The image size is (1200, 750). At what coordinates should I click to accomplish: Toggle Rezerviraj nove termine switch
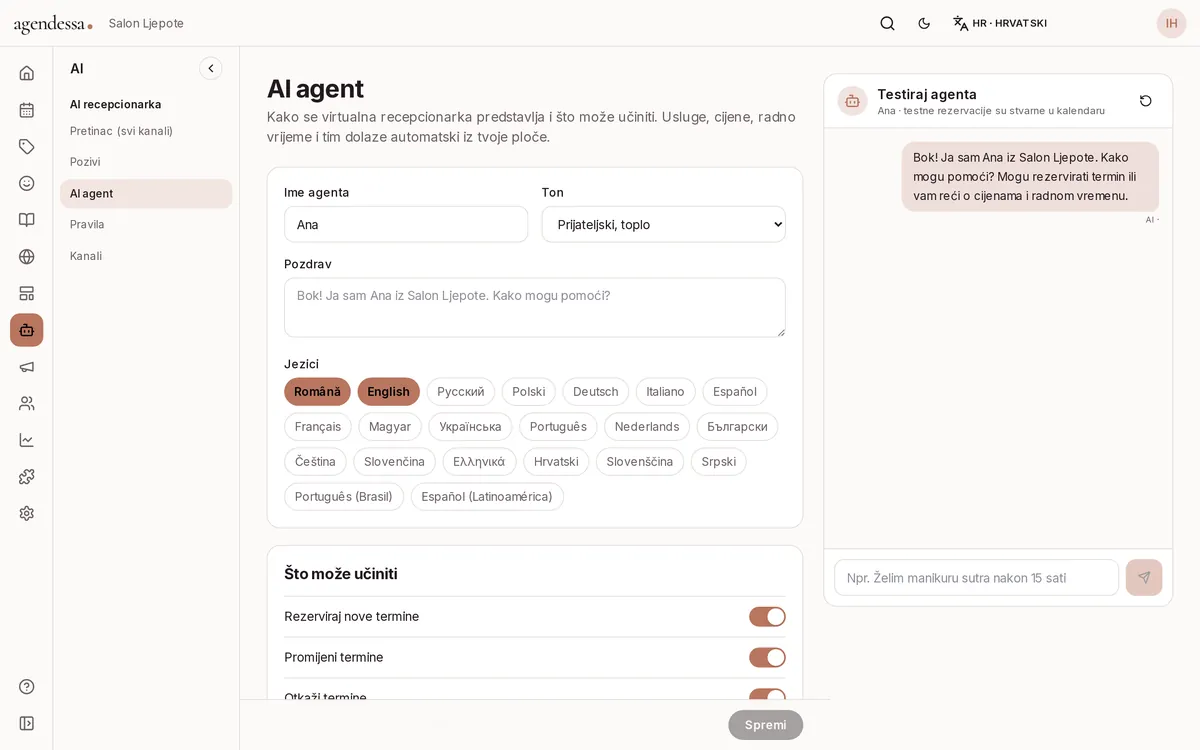point(767,617)
